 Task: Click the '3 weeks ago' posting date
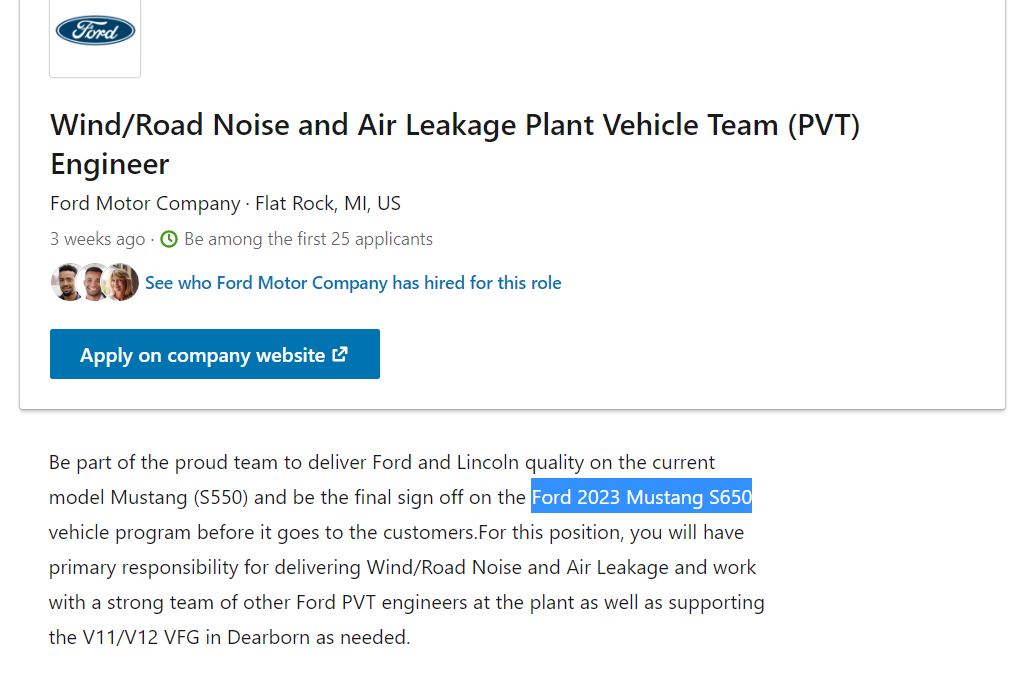(97, 239)
